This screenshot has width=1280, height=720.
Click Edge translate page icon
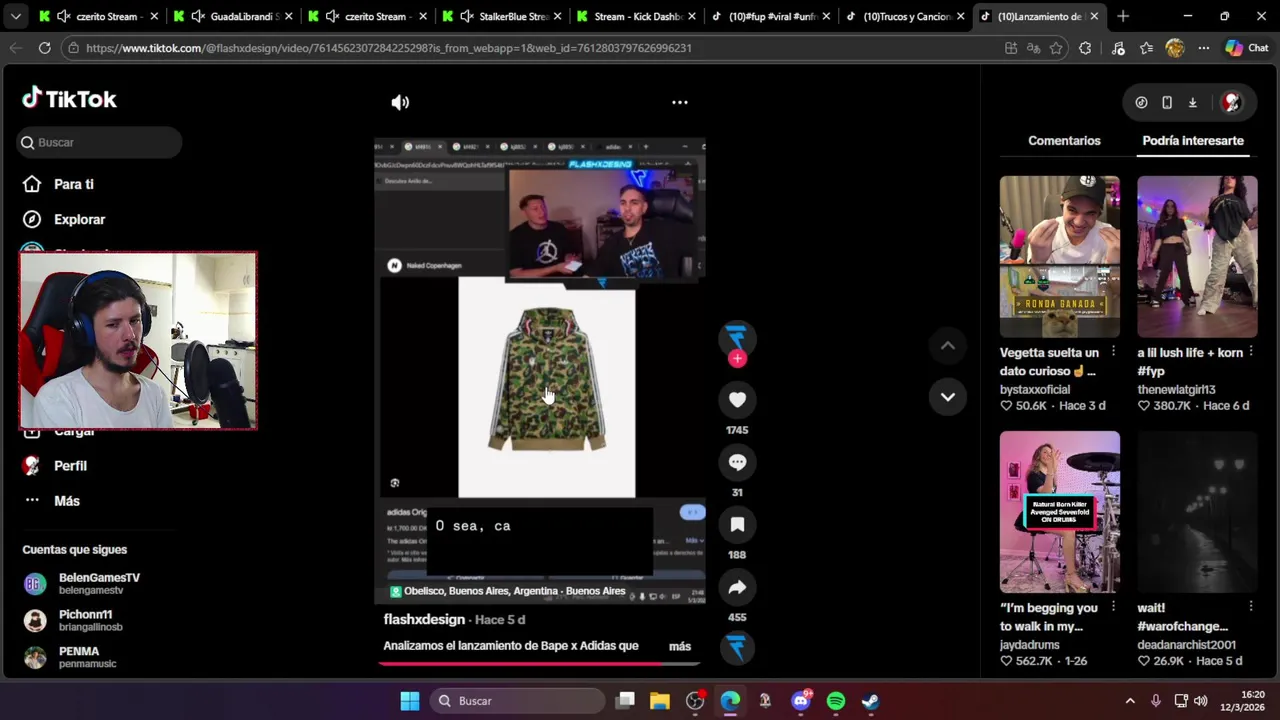click(1033, 48)
